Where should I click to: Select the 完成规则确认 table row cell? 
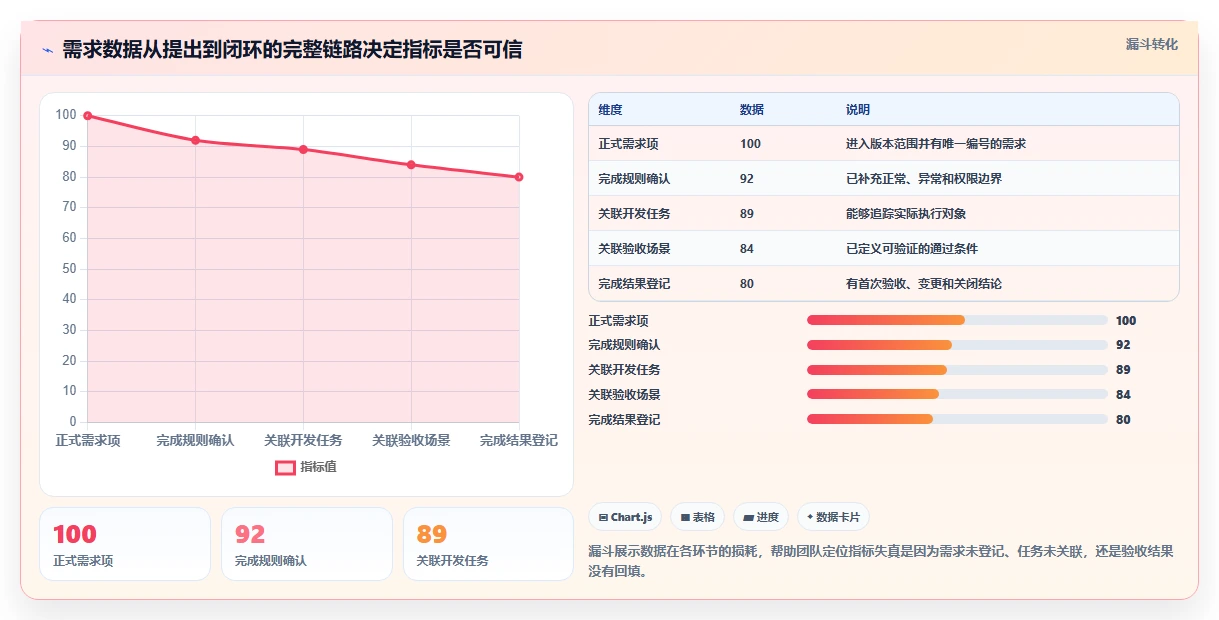[x=634, y=179]
